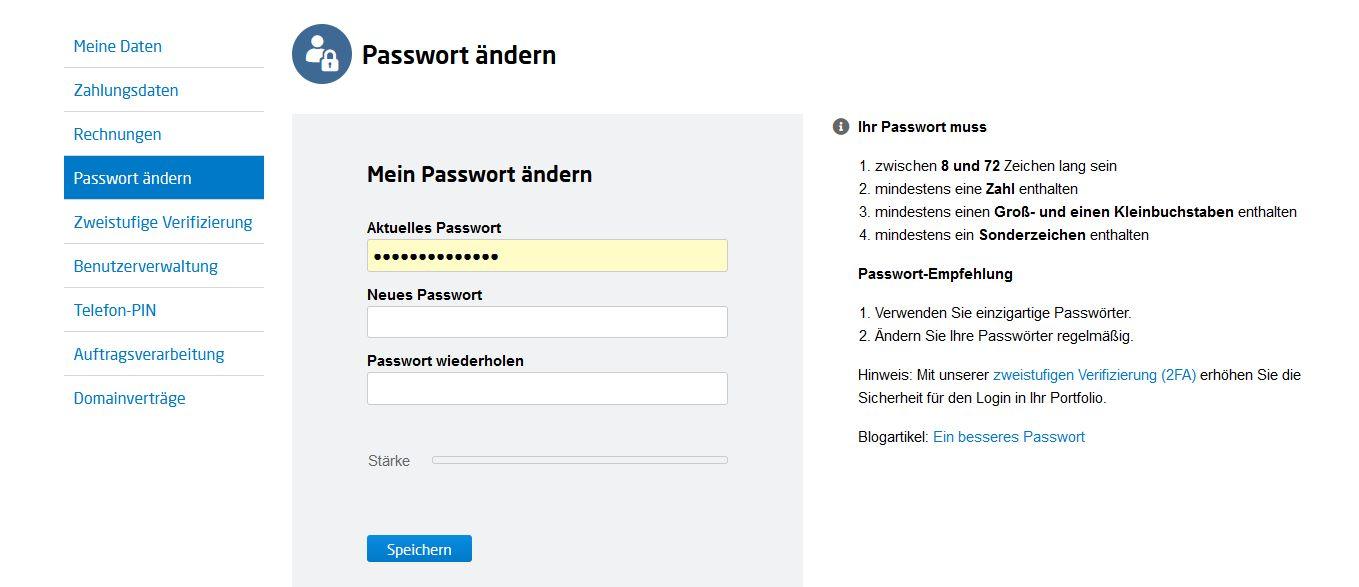Viewport: 1359px width, 587px height.
Task: Click the info icon next to 'Ihr Passwort muss'
Action: [840, 127]
